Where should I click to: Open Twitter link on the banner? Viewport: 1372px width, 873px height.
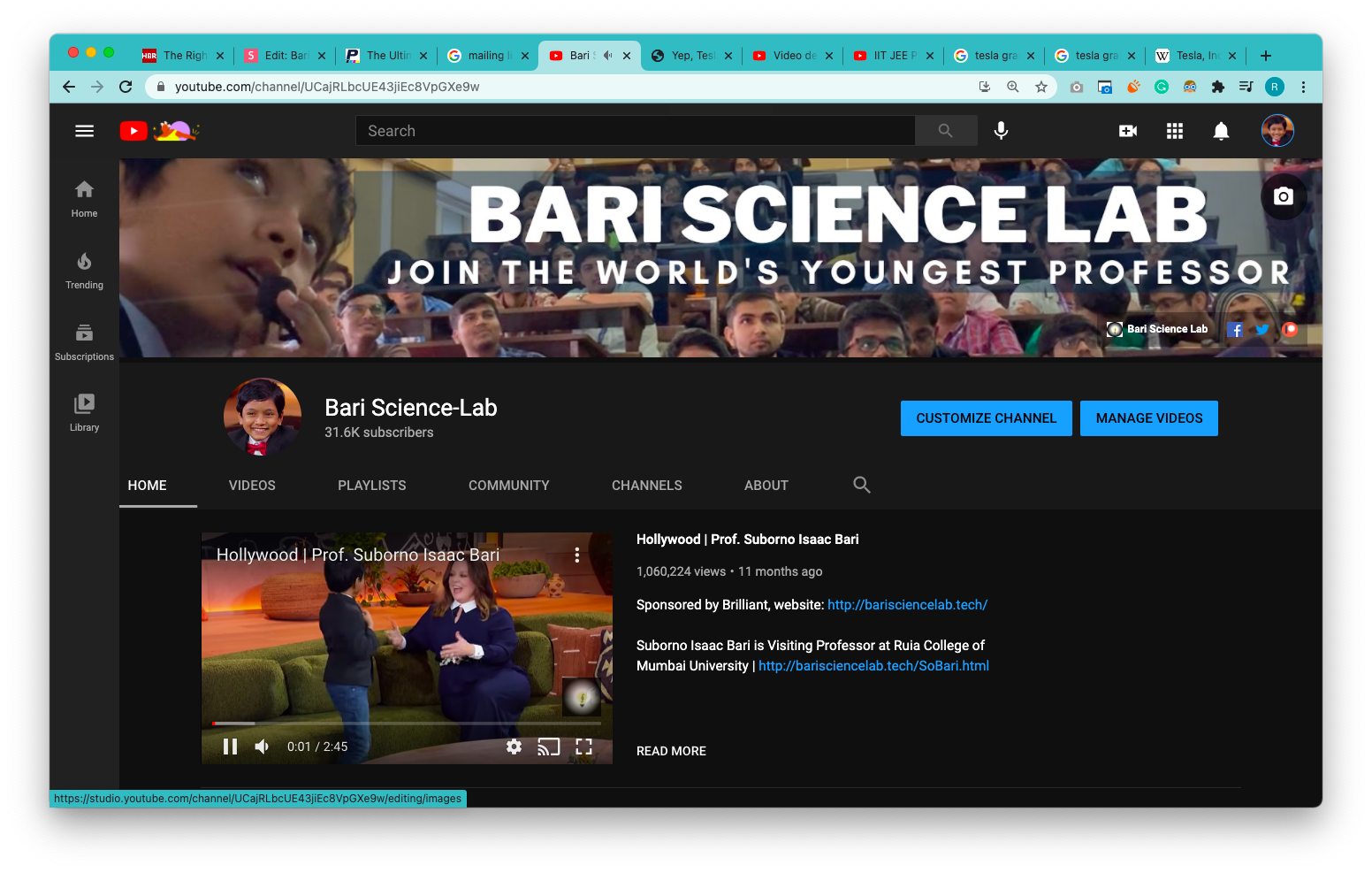pyautogui.click(x=1262, y=330)
